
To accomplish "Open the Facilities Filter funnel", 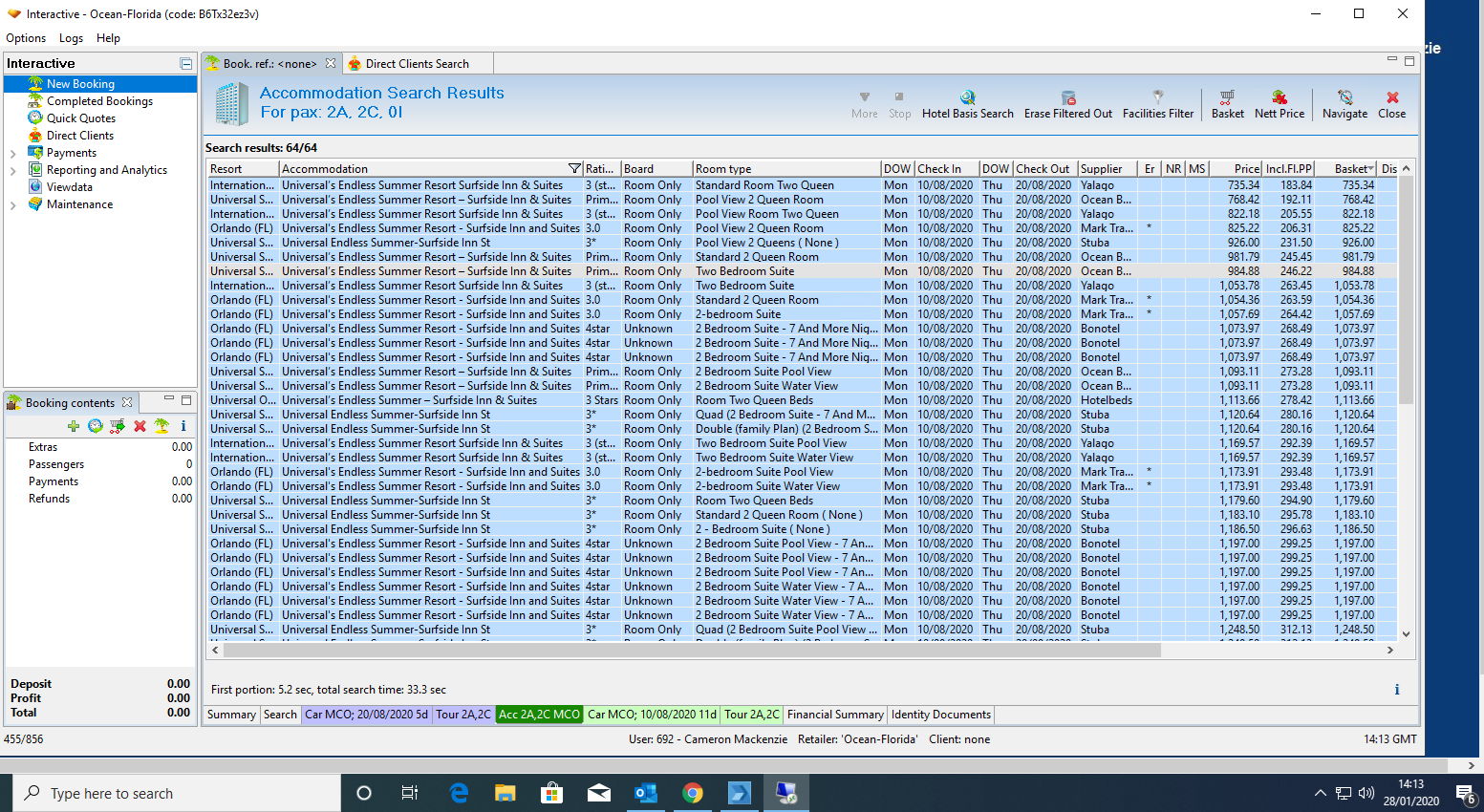I will [1157, 97].
